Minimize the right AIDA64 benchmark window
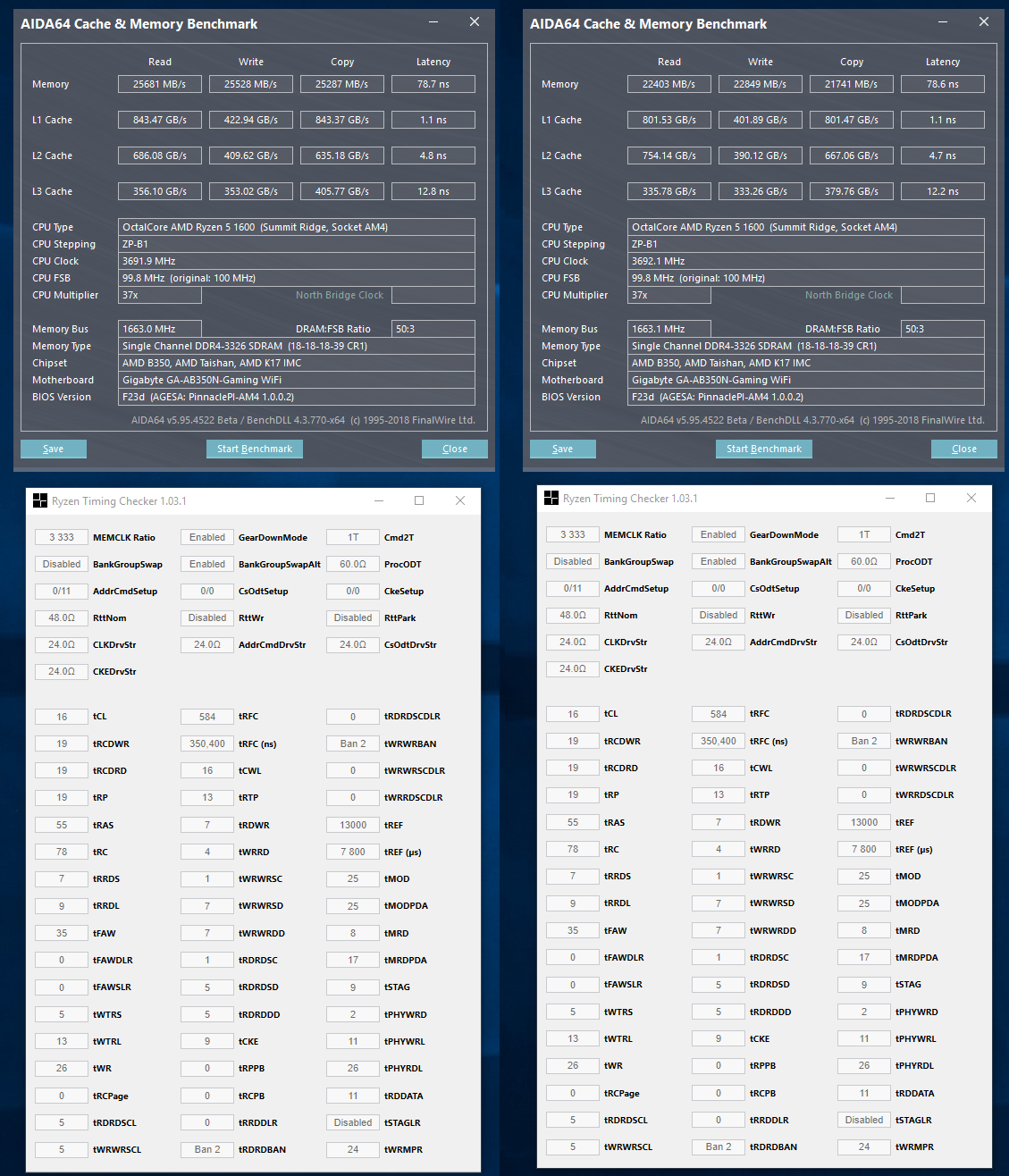 [x=943, y=22]
